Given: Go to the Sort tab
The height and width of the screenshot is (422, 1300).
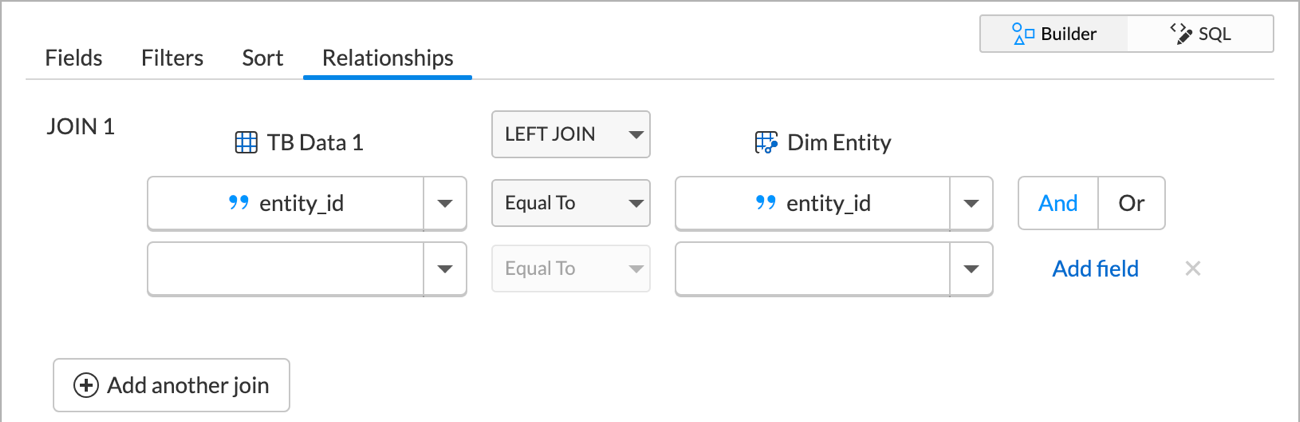Looking at the screenshot, I should [262, 58].
